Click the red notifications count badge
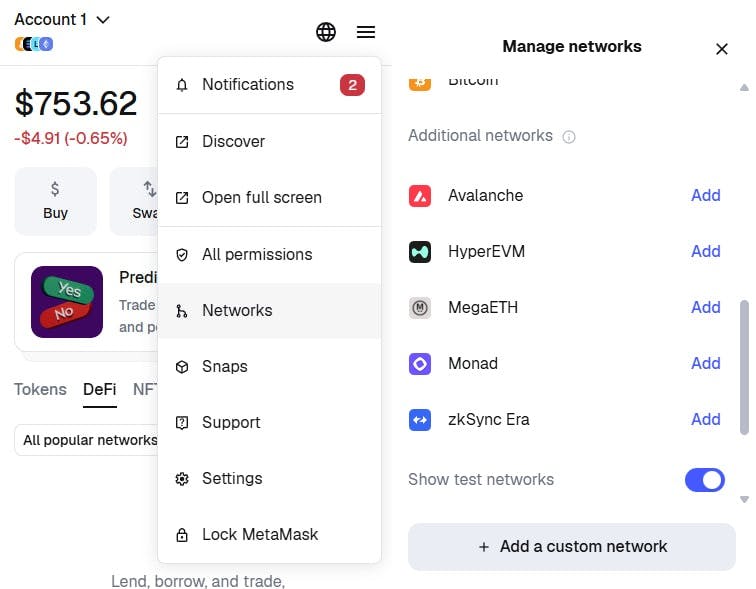 tap(352, 85)
